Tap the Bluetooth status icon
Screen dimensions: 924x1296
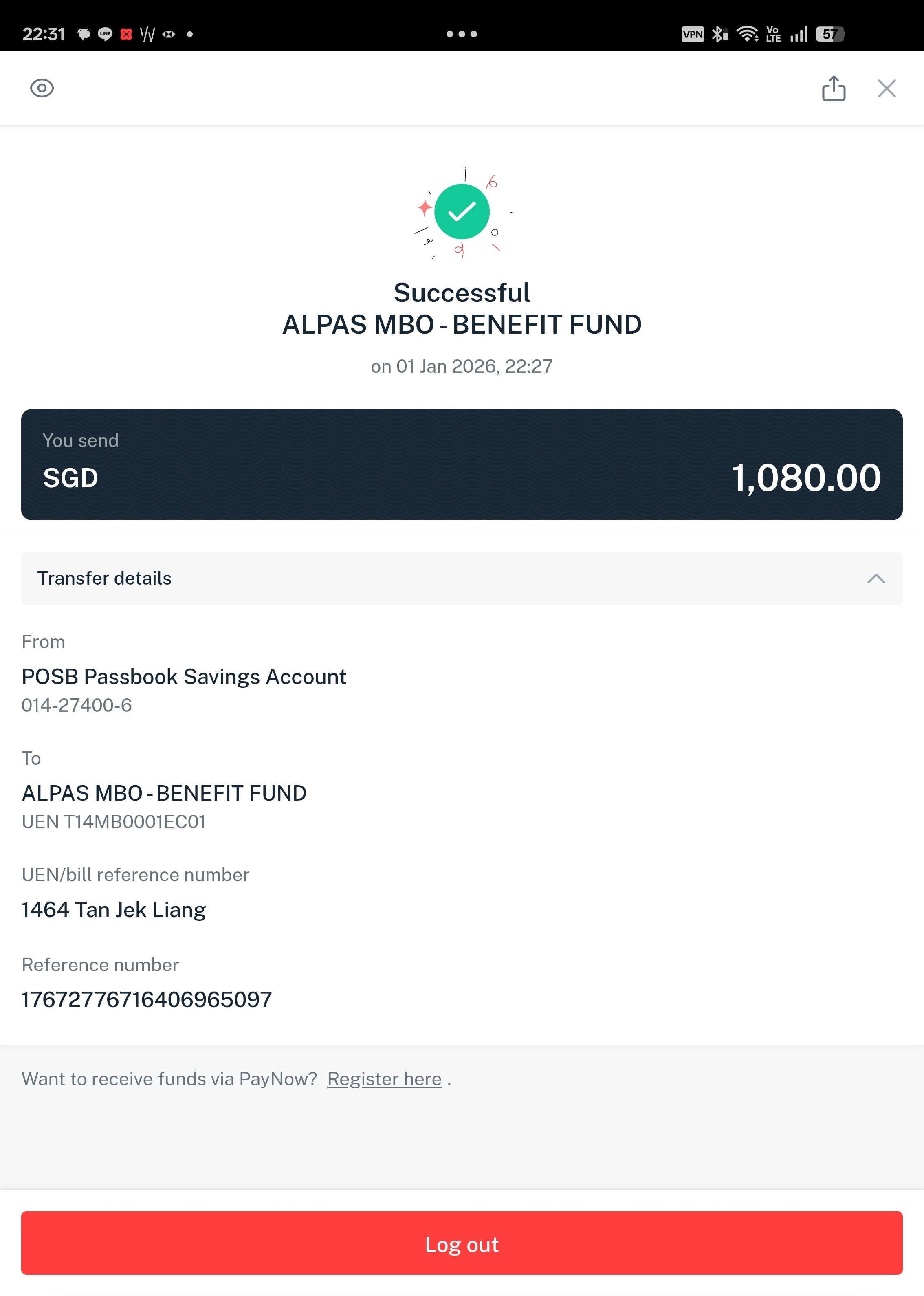click(x=720, y=34)
